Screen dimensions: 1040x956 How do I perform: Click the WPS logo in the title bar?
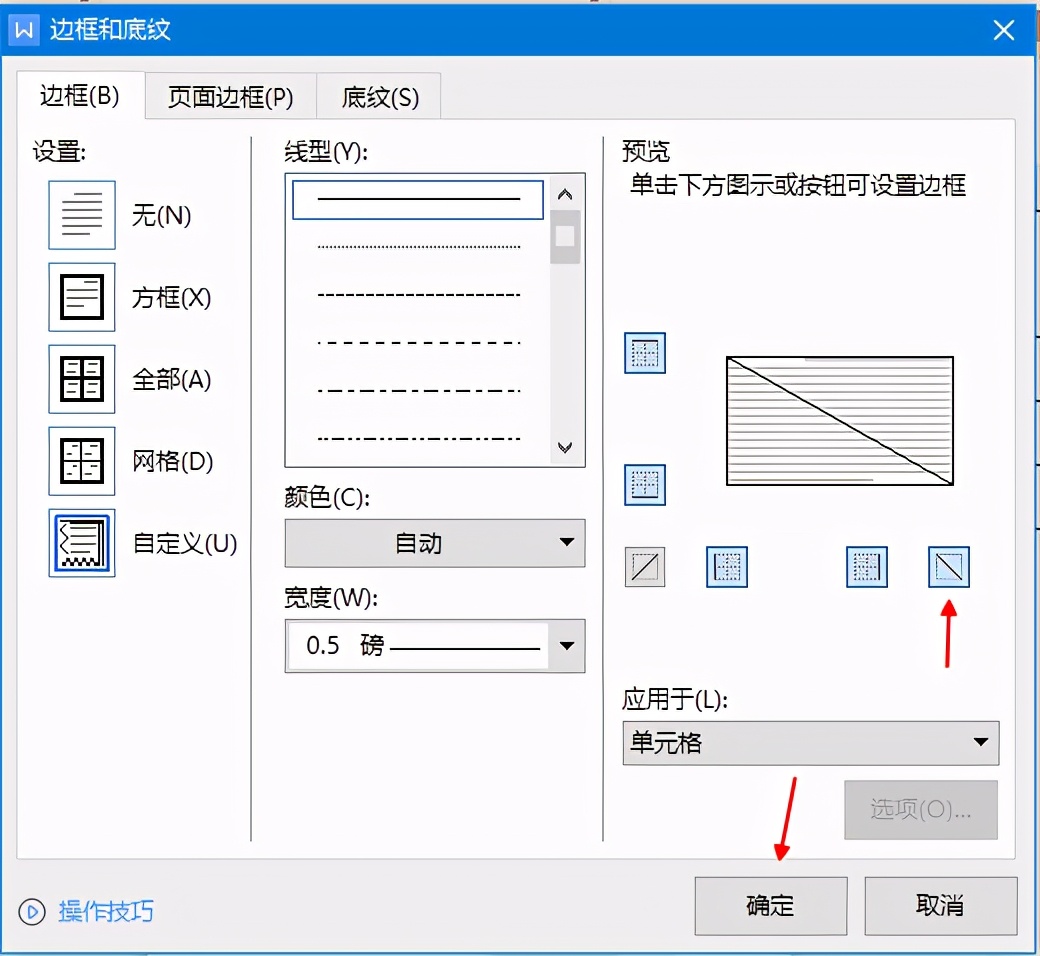pyautogui.click(x=23, y=29)
